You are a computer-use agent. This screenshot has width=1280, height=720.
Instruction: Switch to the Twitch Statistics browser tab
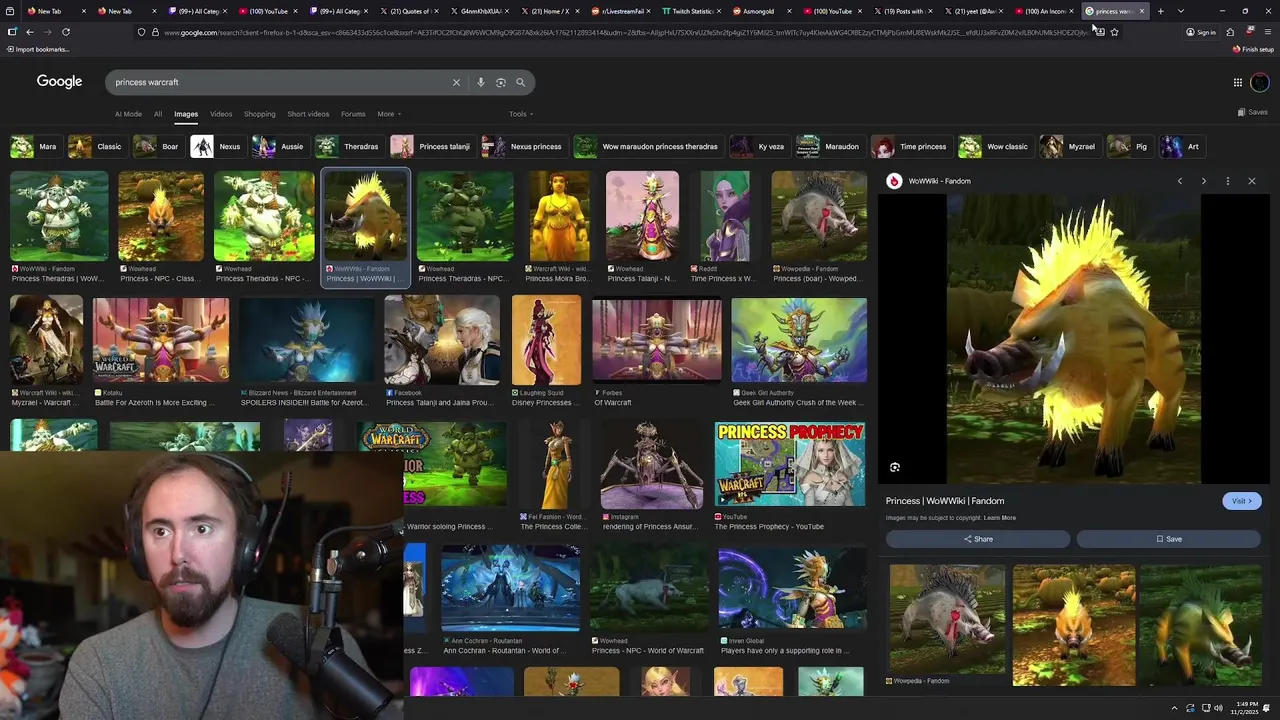click(692, 11)
